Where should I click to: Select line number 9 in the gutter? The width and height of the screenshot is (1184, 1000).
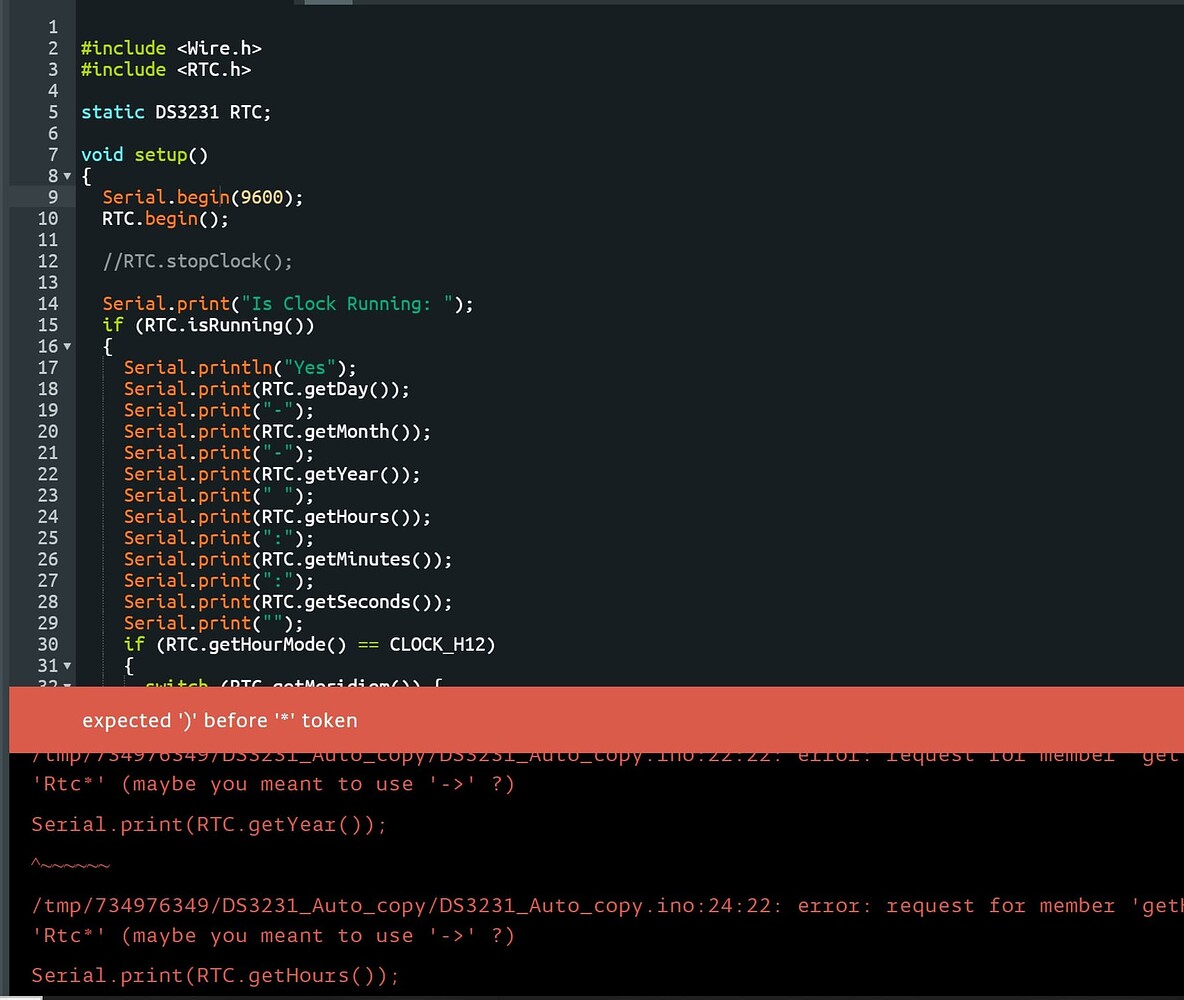click(53, 197)
